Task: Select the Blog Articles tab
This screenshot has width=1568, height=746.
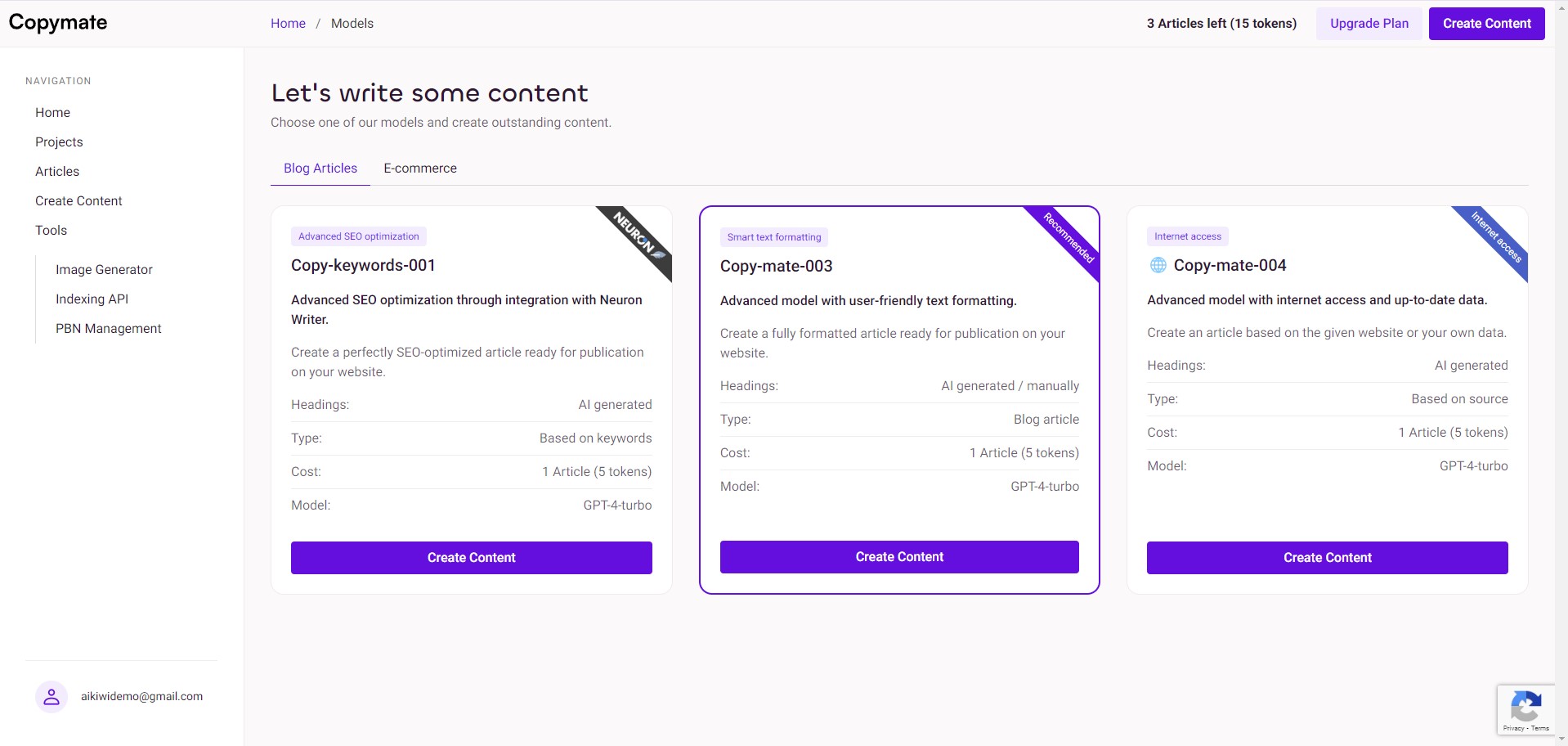Action: pos(320,169)
